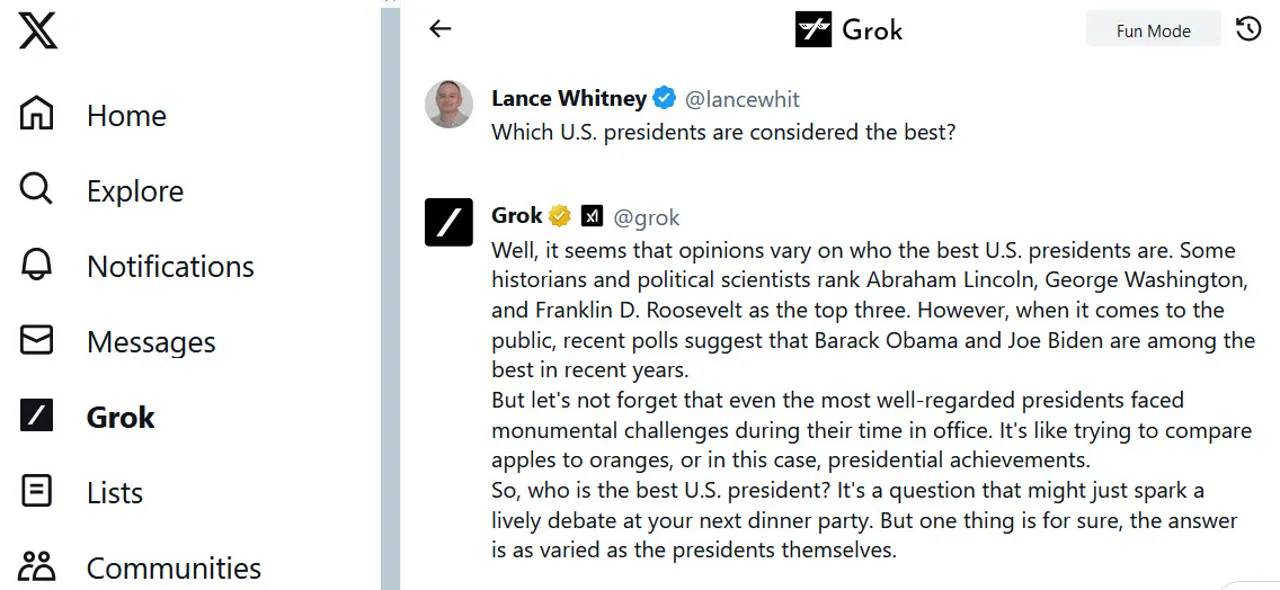Open Messages with the envelope icon
The width and height of the screenshot is (1280, 590).
point(36,340)
